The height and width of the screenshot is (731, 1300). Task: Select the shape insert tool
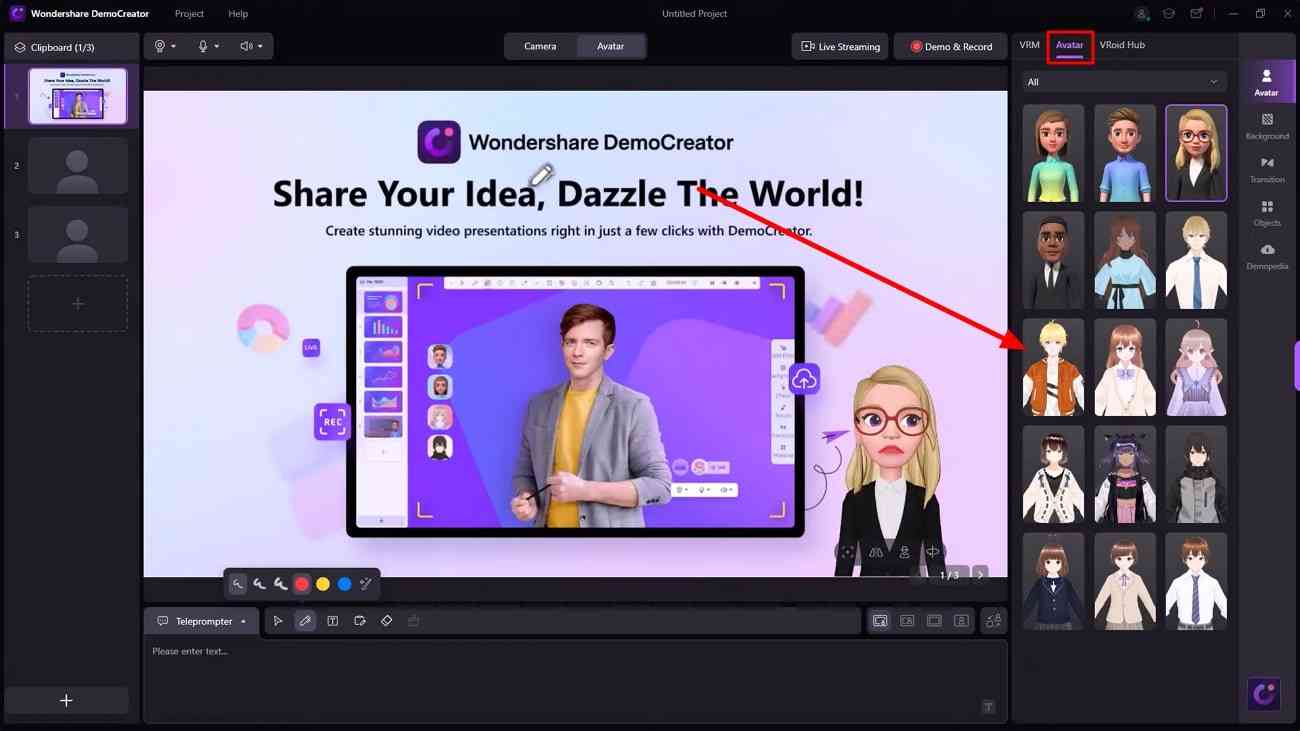click(x=359, y=621)
